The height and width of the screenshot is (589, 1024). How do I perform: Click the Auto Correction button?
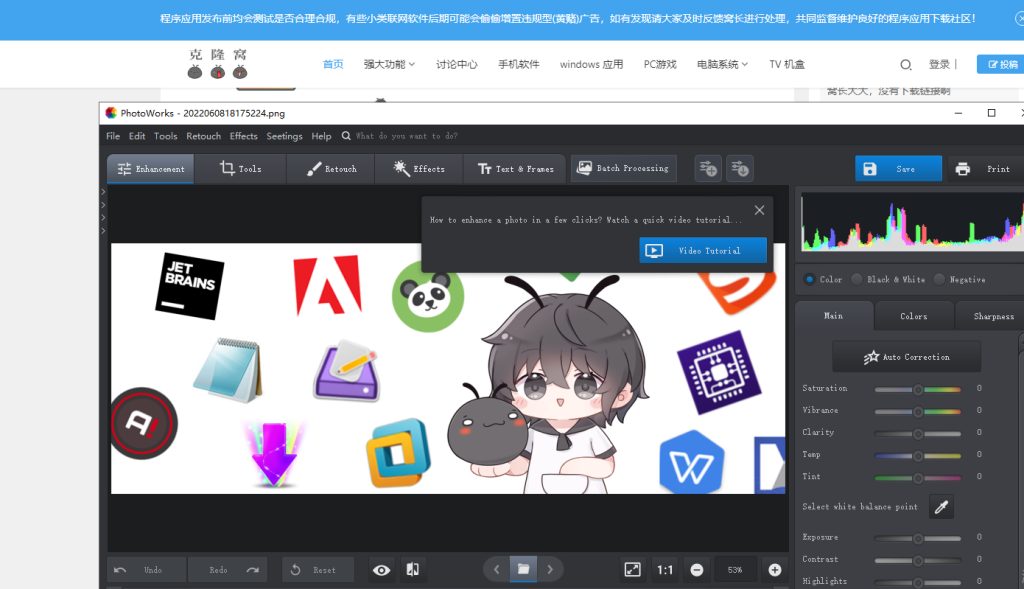click(906, 357)
